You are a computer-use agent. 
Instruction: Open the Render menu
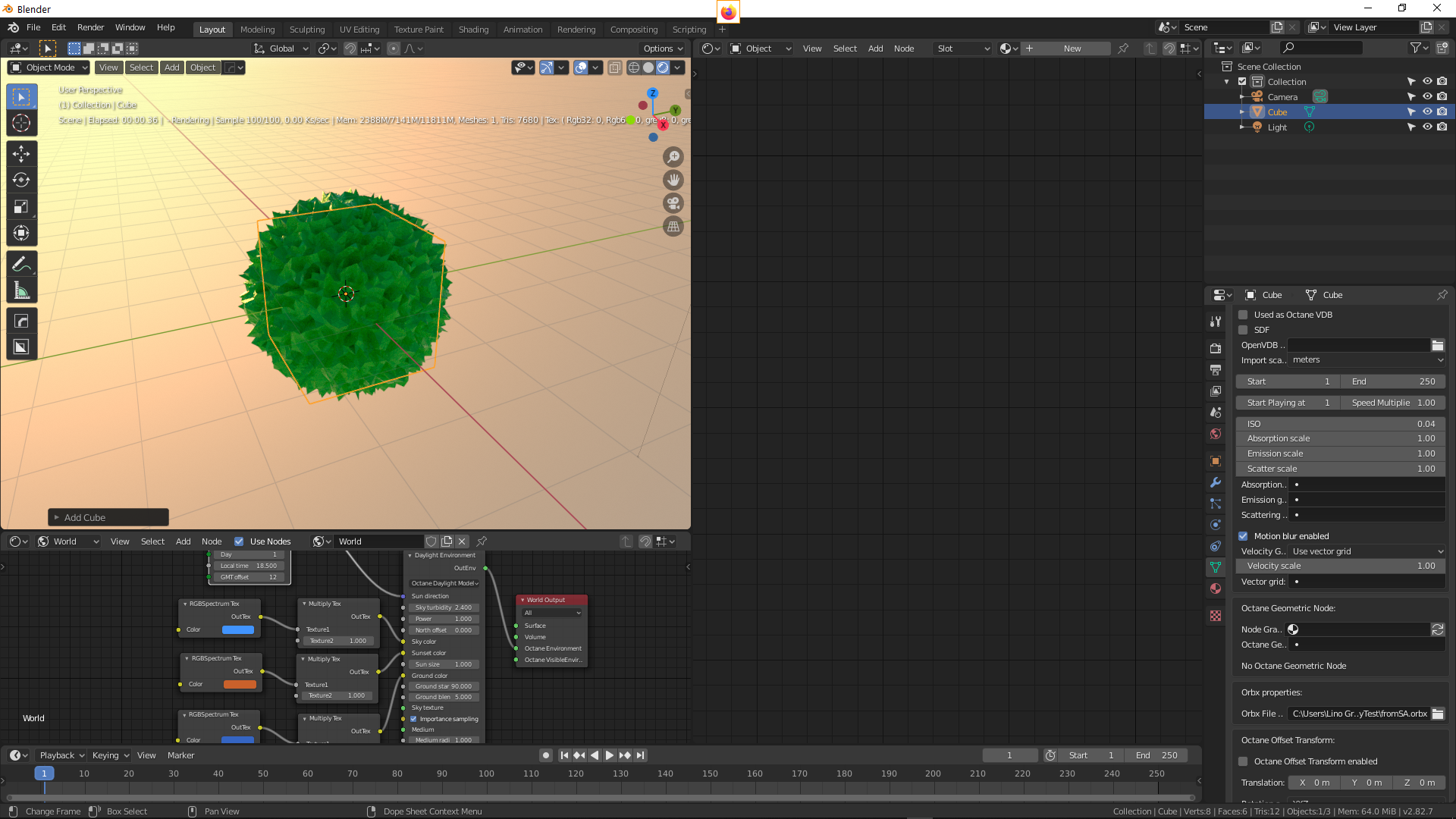90,27
